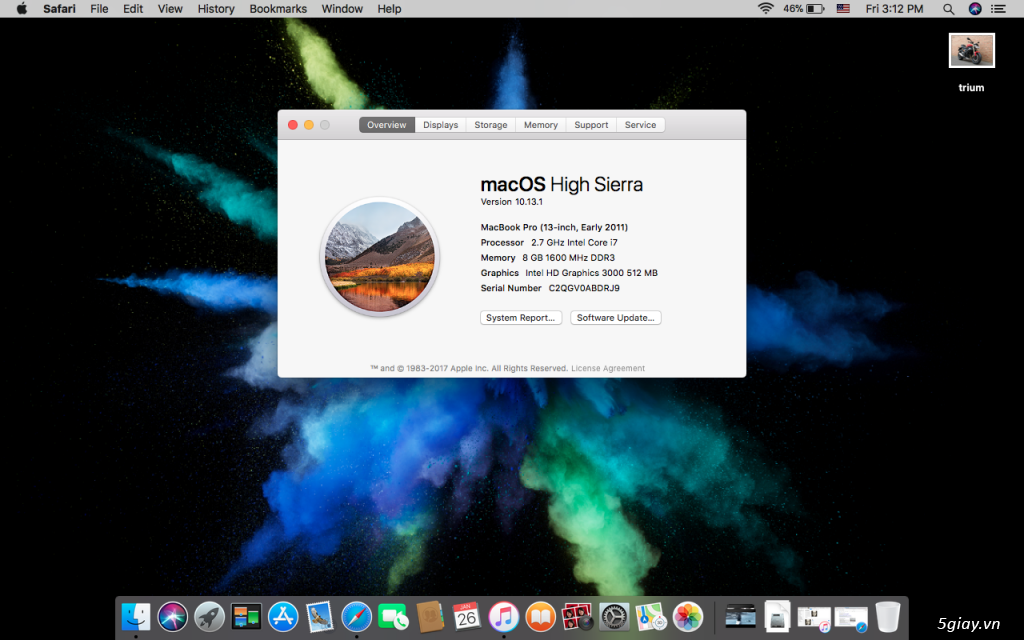Open Photo Booth from the Dock
This screenshot has width=1024, height=640.
coord(577,616)
